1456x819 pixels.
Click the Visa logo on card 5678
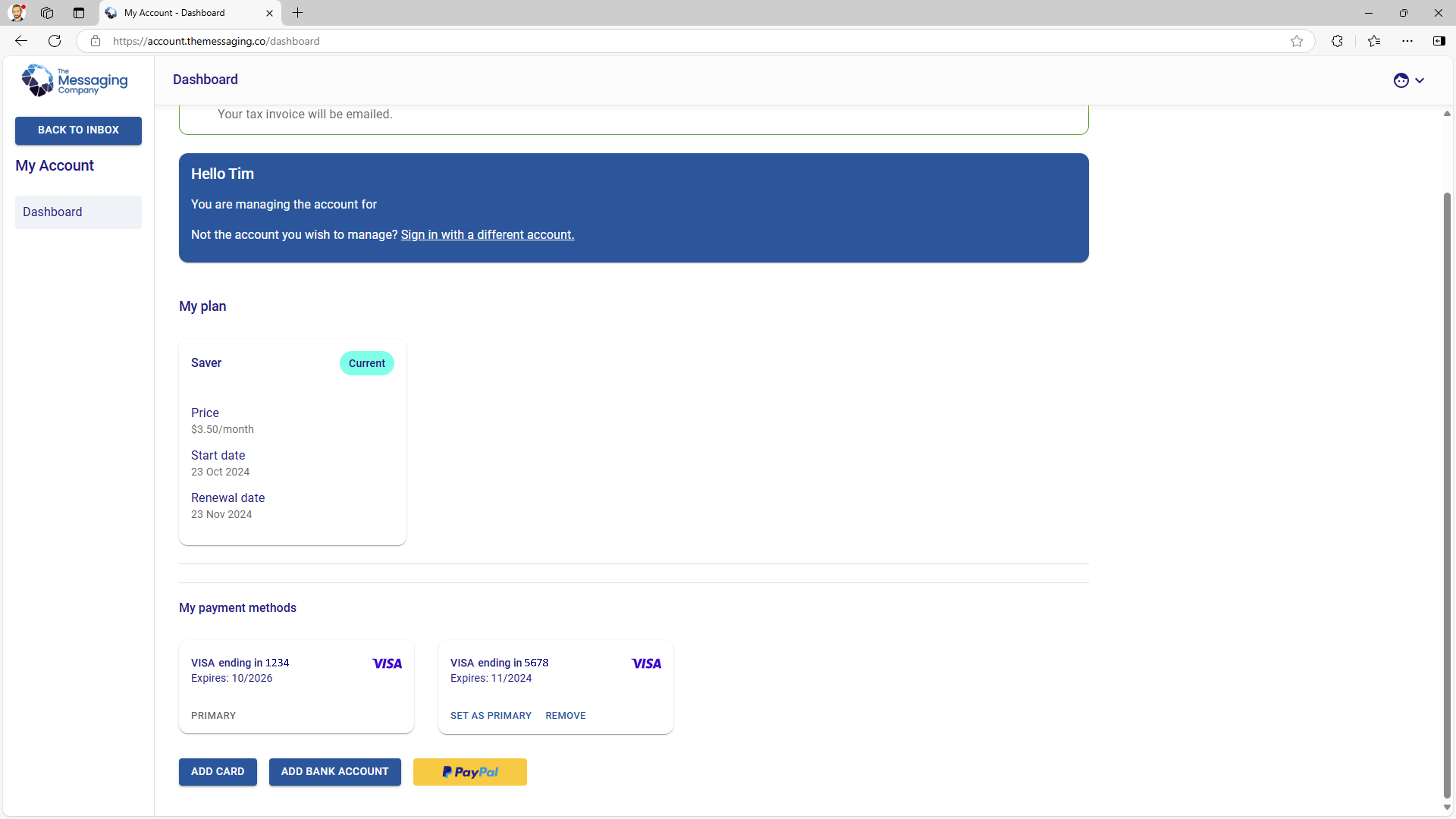[647, 663]
